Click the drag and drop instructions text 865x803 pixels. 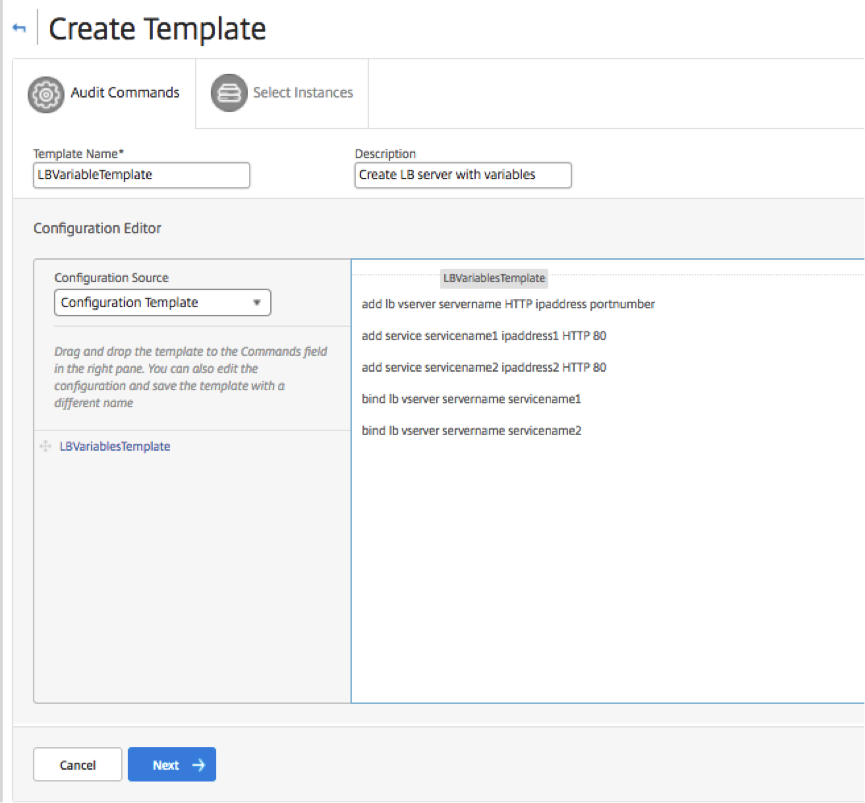coord(190,377)
